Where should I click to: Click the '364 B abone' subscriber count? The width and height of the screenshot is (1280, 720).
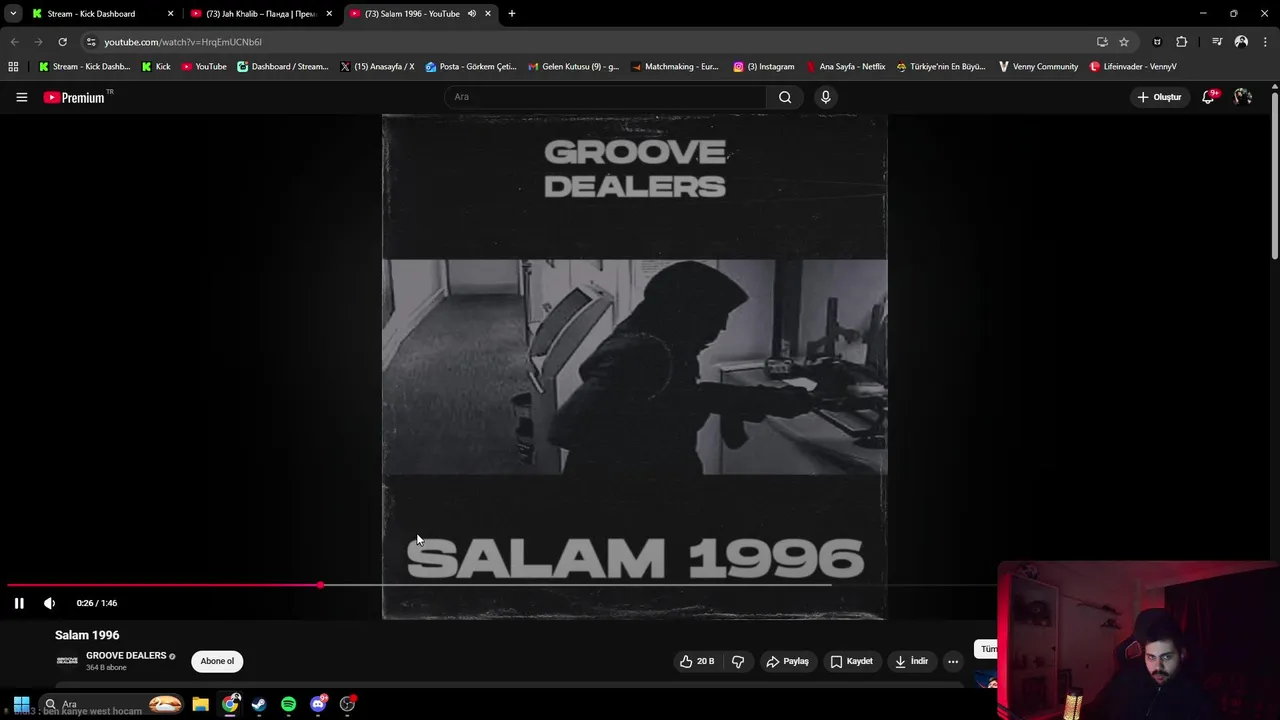tap(106, 668)
